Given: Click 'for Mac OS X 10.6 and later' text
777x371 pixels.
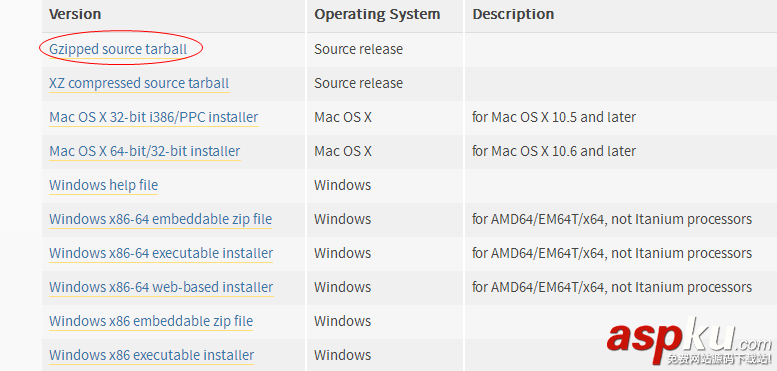Looking at the screenshot, I should click(554, 151).
